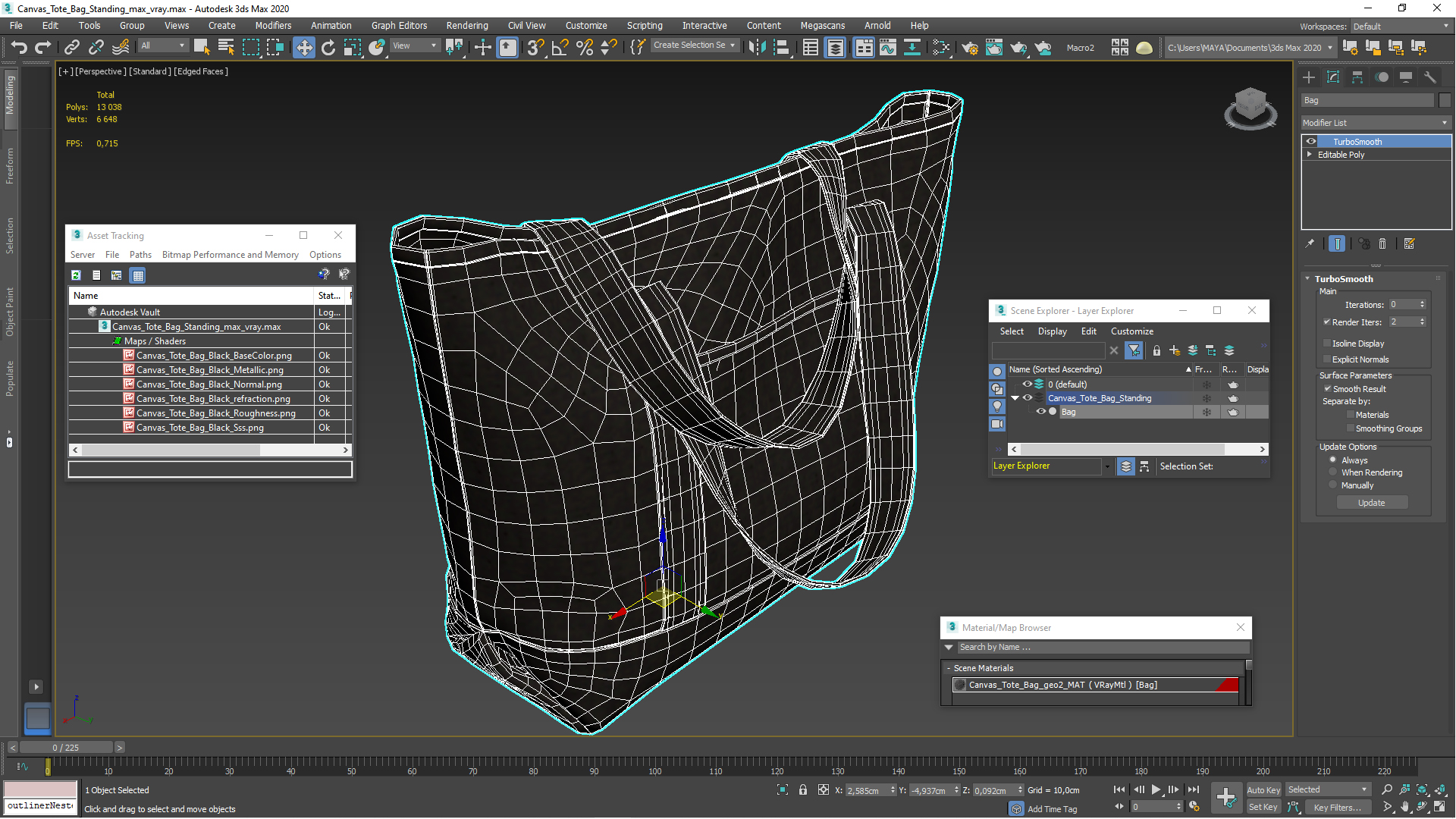The image size is (1456, 819).
Task: Open the Graph Editors menu
Action: click(x=399, y=26)
